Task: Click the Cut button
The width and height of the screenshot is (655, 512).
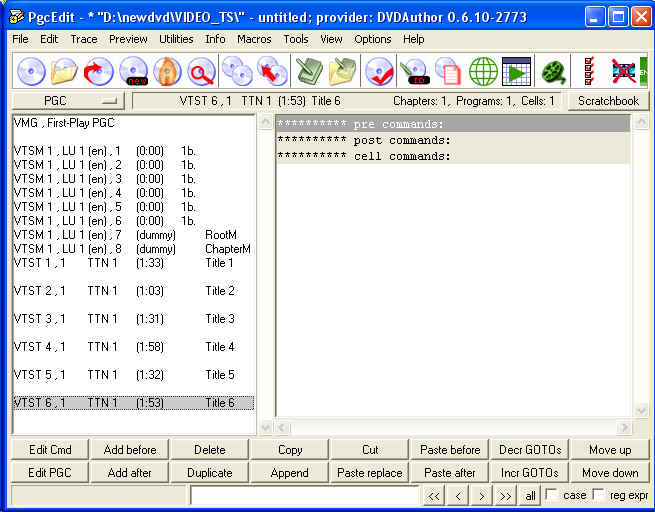Action: click(370, 450)
